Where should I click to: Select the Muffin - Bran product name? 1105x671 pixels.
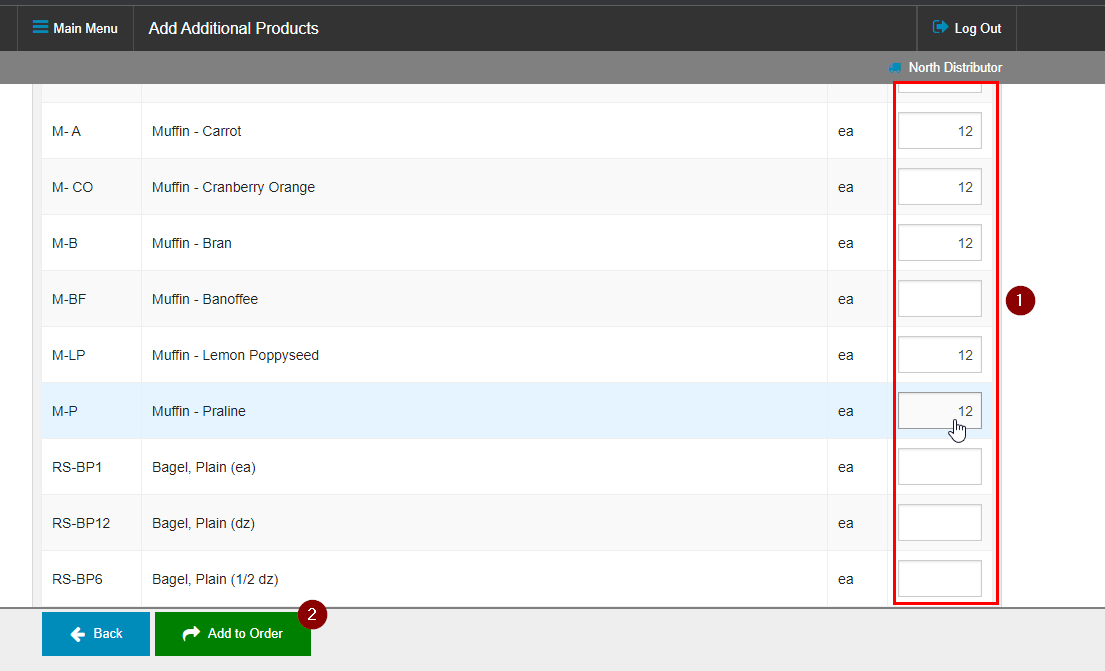(192, 243)
